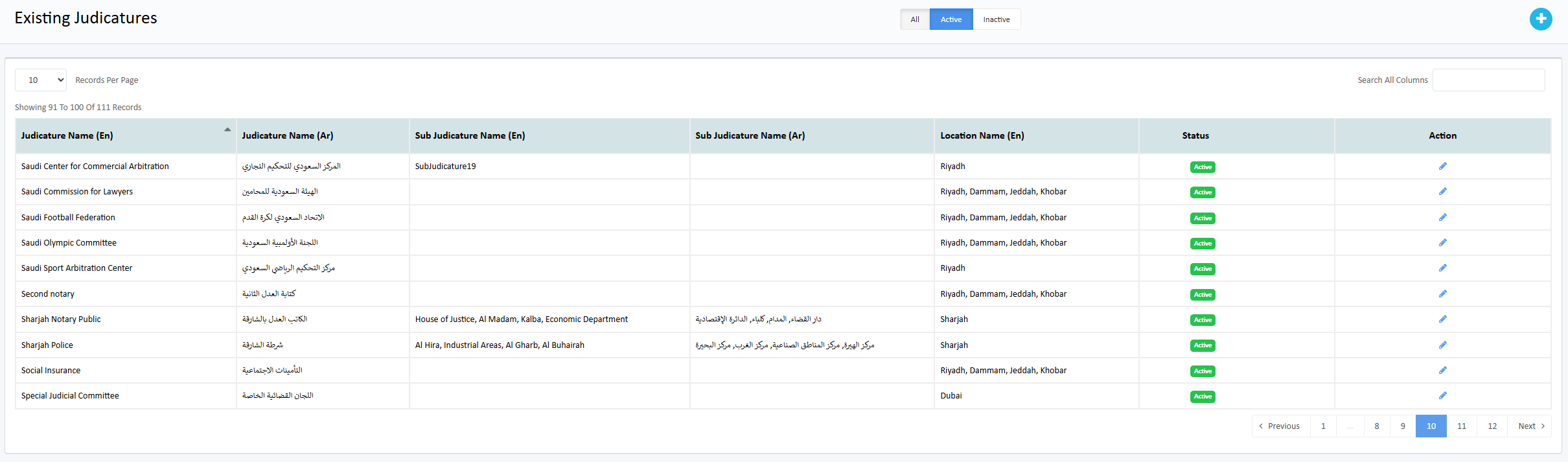Click 'Existing Judicatures' page title
The width and height of the screenshot is (1568, 462).
coord(86,18)
